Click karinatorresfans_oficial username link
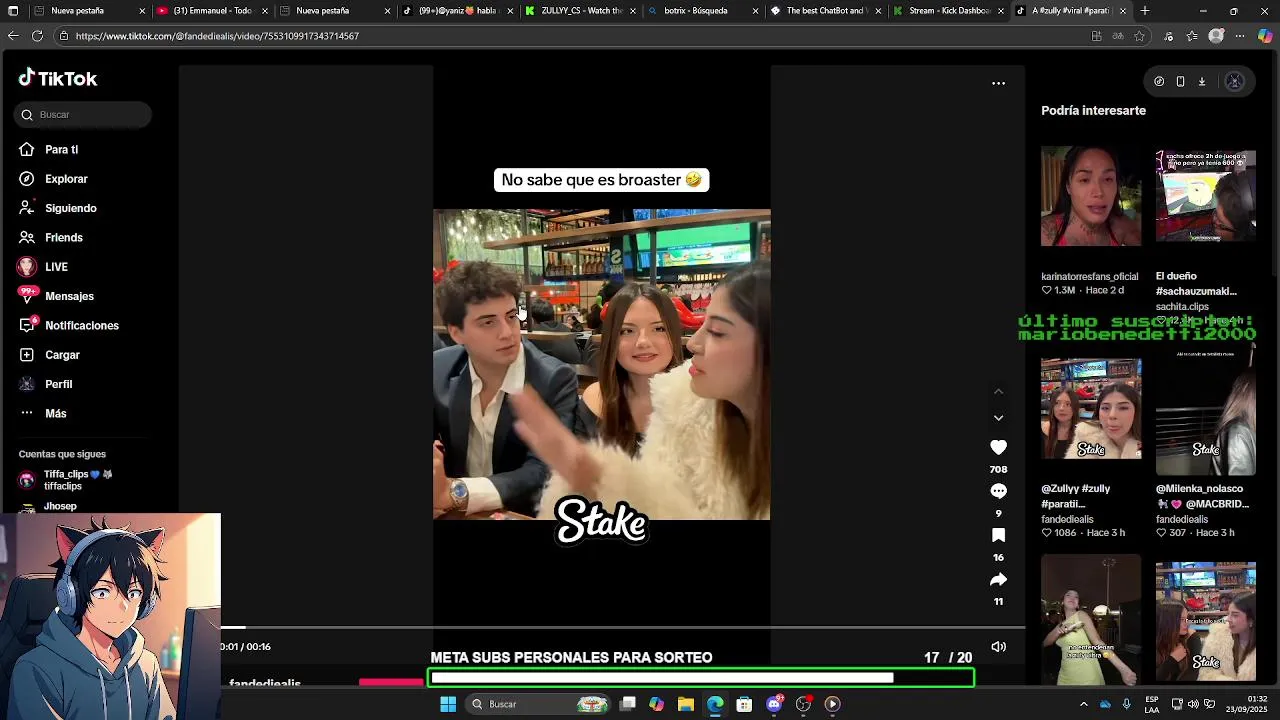Viewport: 1280px width, 720px height. pos(1089,277)
